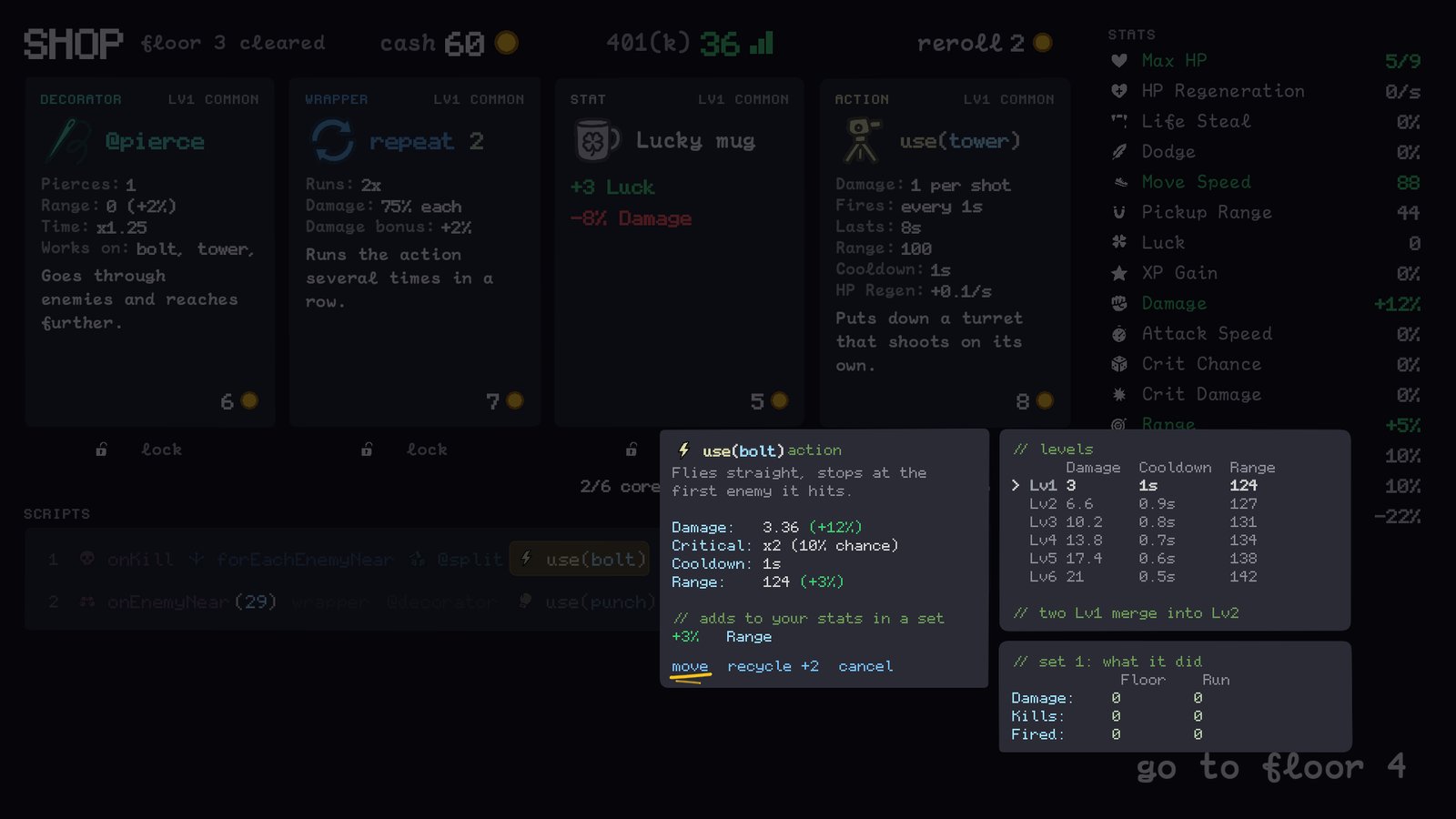Click the XP Gain star icon
This screenshot has height=819, width=1456.
tap(1119, 273)
